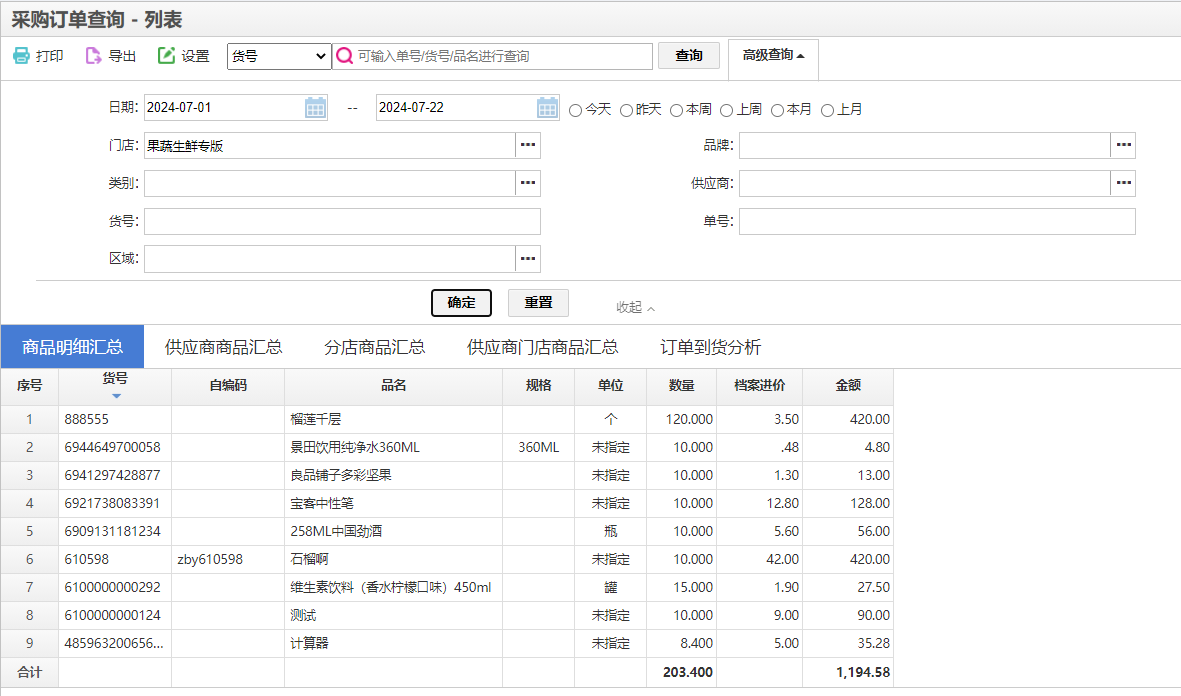The height and width of the screenshot is (696, 1181).
Task: Click the 类别 input field
Action: pos(330,183)
